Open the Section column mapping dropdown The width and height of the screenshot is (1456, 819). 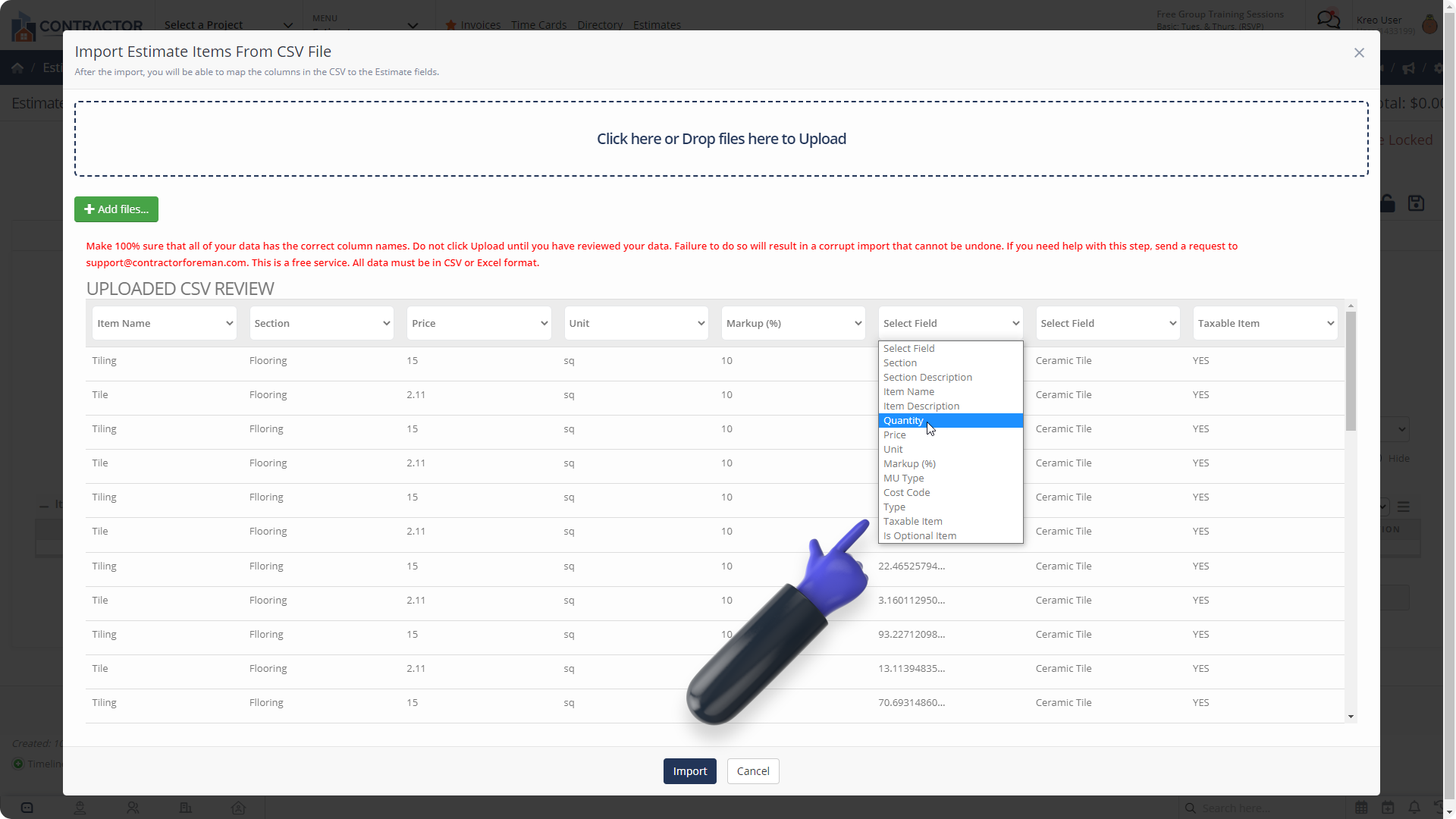coord(322,323)
